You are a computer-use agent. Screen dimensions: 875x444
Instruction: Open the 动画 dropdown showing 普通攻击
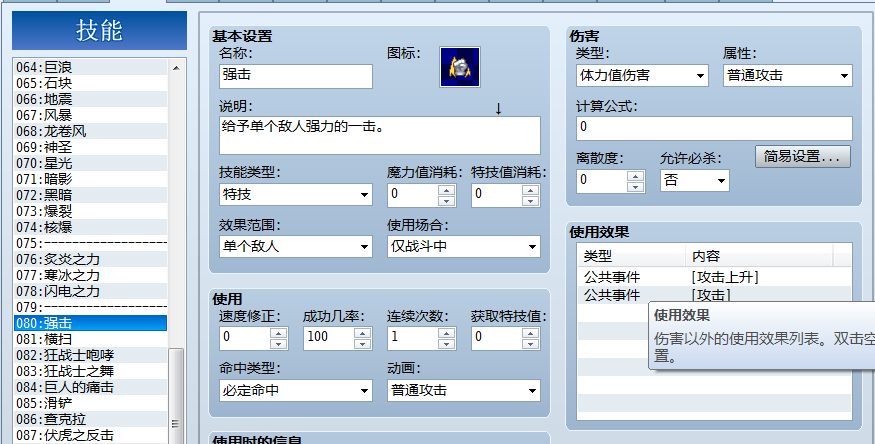click(464, 390)
